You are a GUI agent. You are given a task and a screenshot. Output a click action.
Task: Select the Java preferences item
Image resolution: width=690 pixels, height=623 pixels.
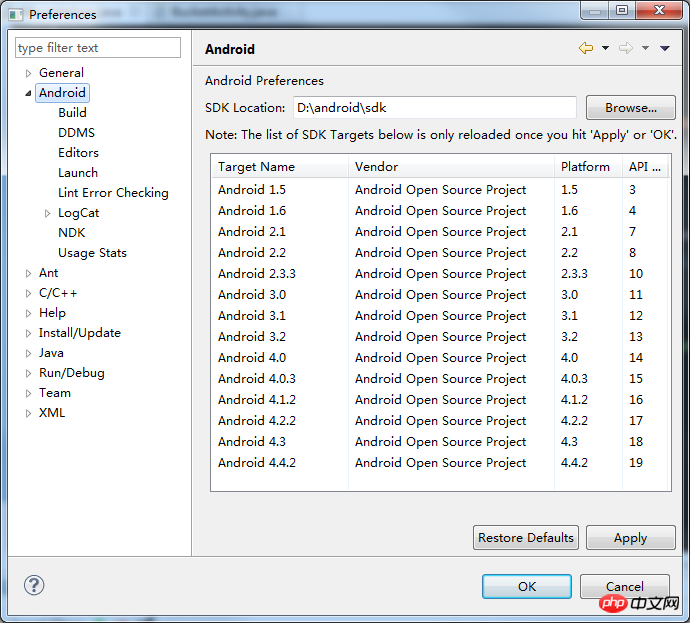click(x=51, y=353)
